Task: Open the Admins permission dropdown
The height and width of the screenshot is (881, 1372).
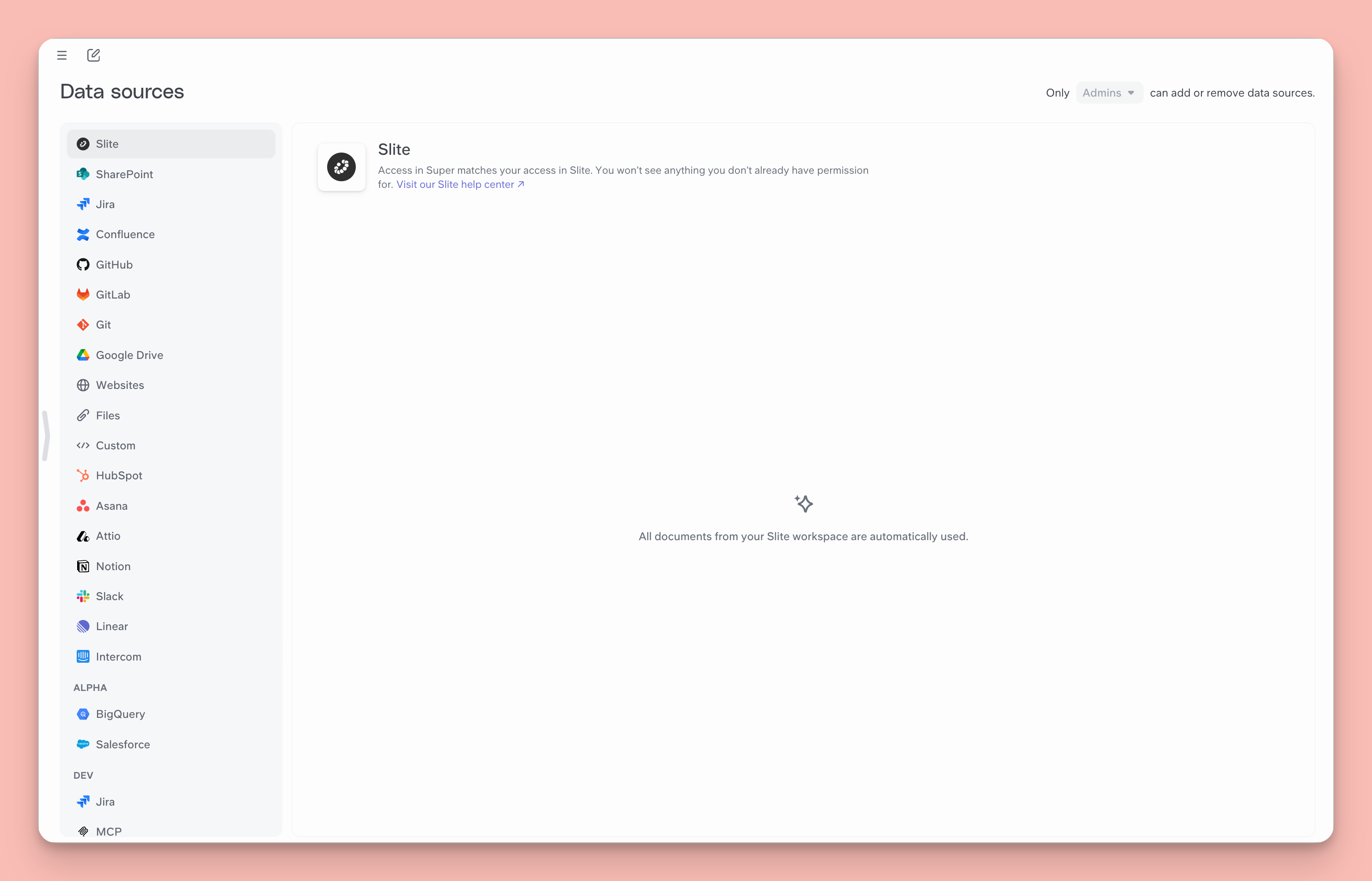Action: (x=1109, y=93)
